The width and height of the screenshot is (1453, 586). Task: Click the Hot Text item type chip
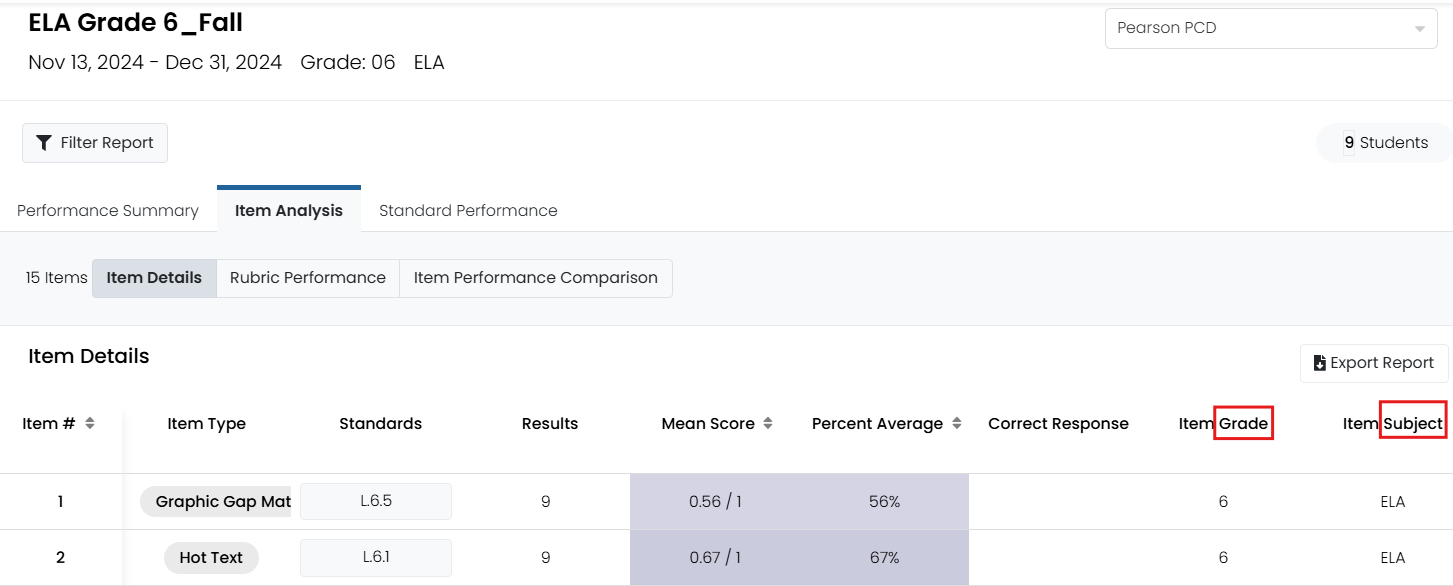pos(211,558)
